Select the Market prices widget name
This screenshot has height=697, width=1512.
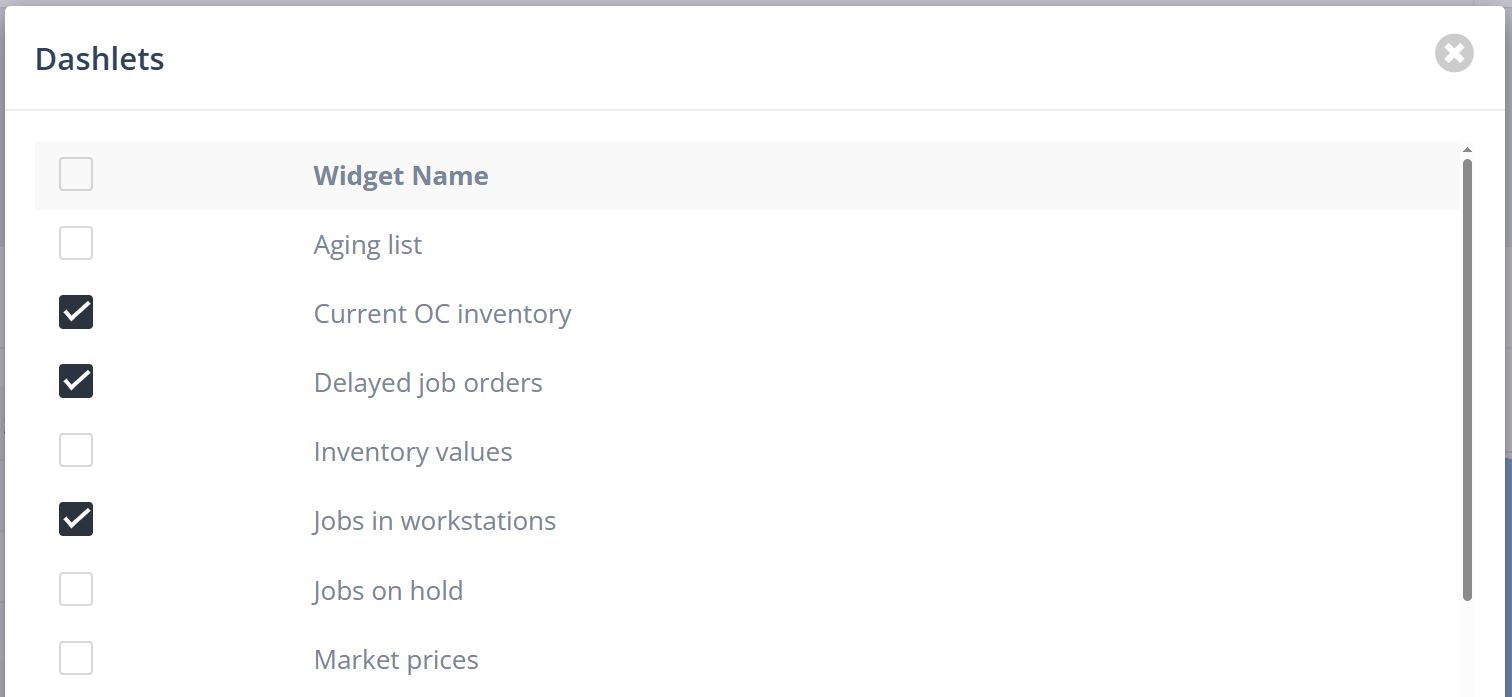click(396, 660)
